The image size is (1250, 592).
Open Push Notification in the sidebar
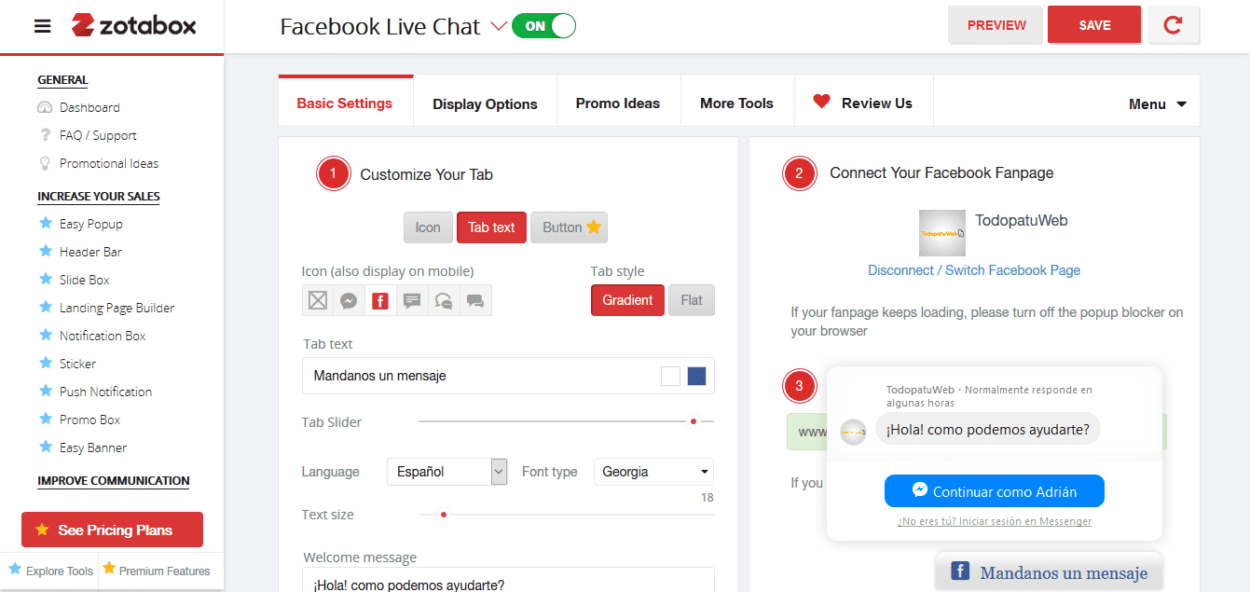tap(106, 391)
